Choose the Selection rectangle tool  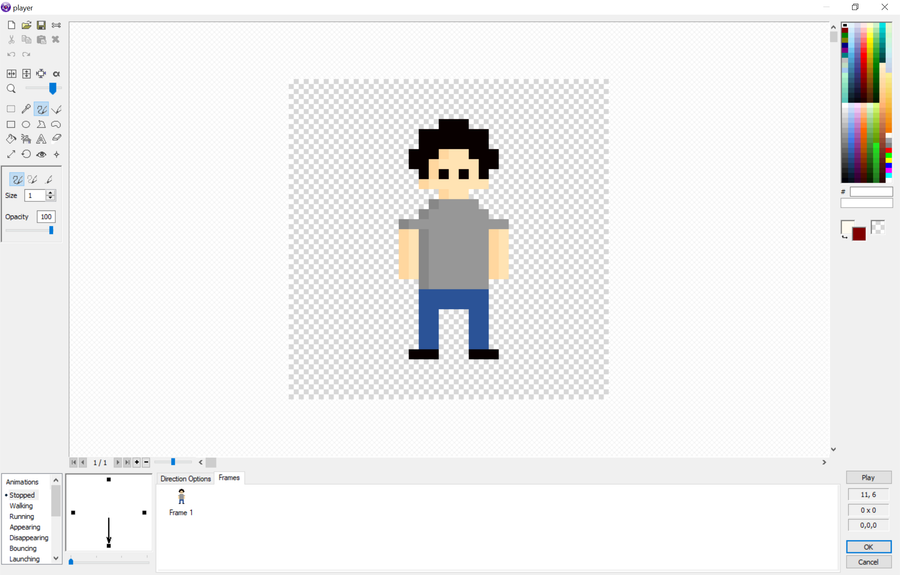(x=11, y=109)
